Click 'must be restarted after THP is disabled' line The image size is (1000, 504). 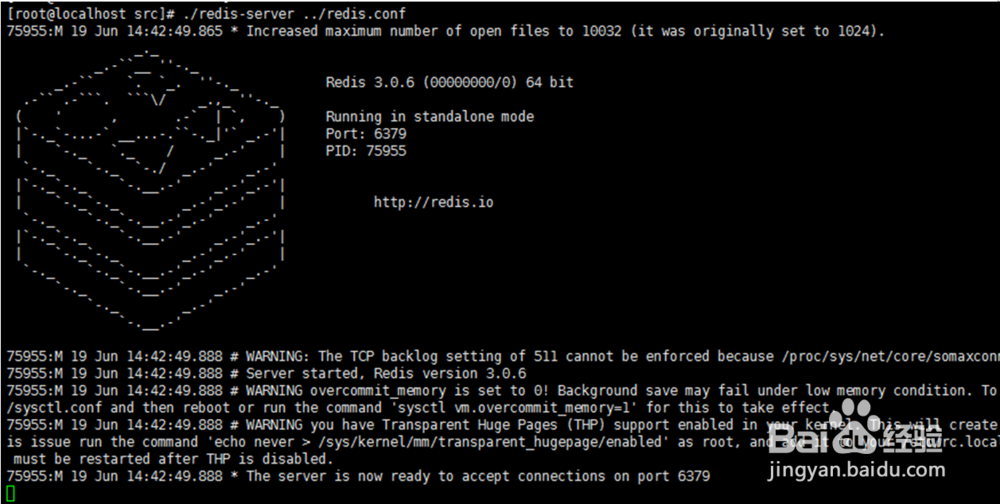coord(172,458)
